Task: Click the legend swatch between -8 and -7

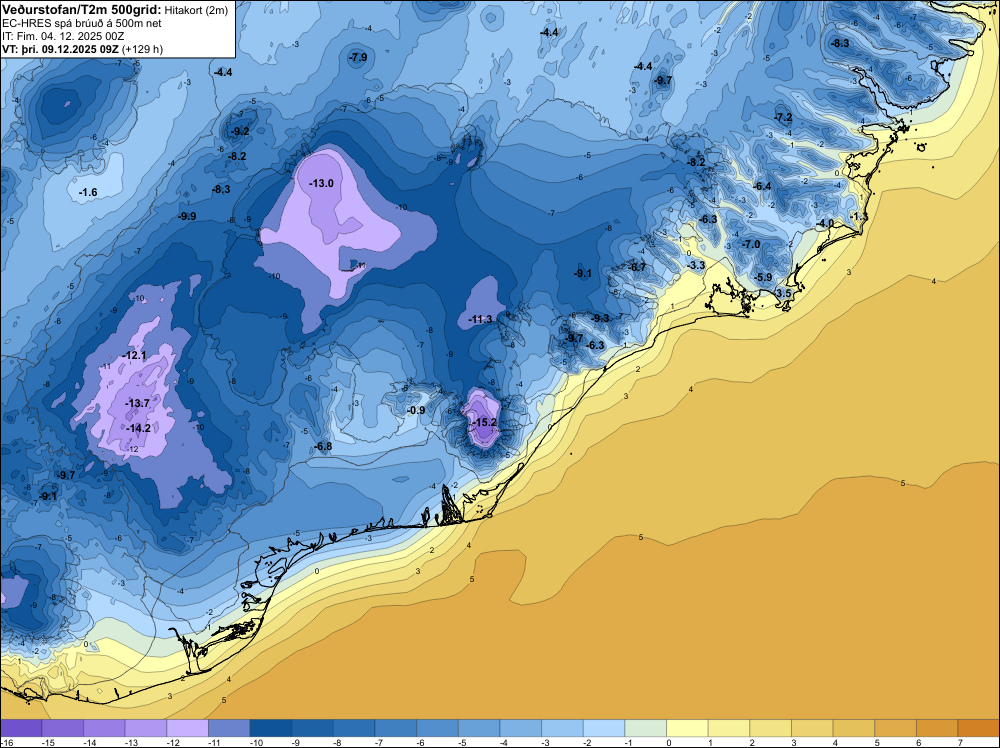Action: [355, 728]
